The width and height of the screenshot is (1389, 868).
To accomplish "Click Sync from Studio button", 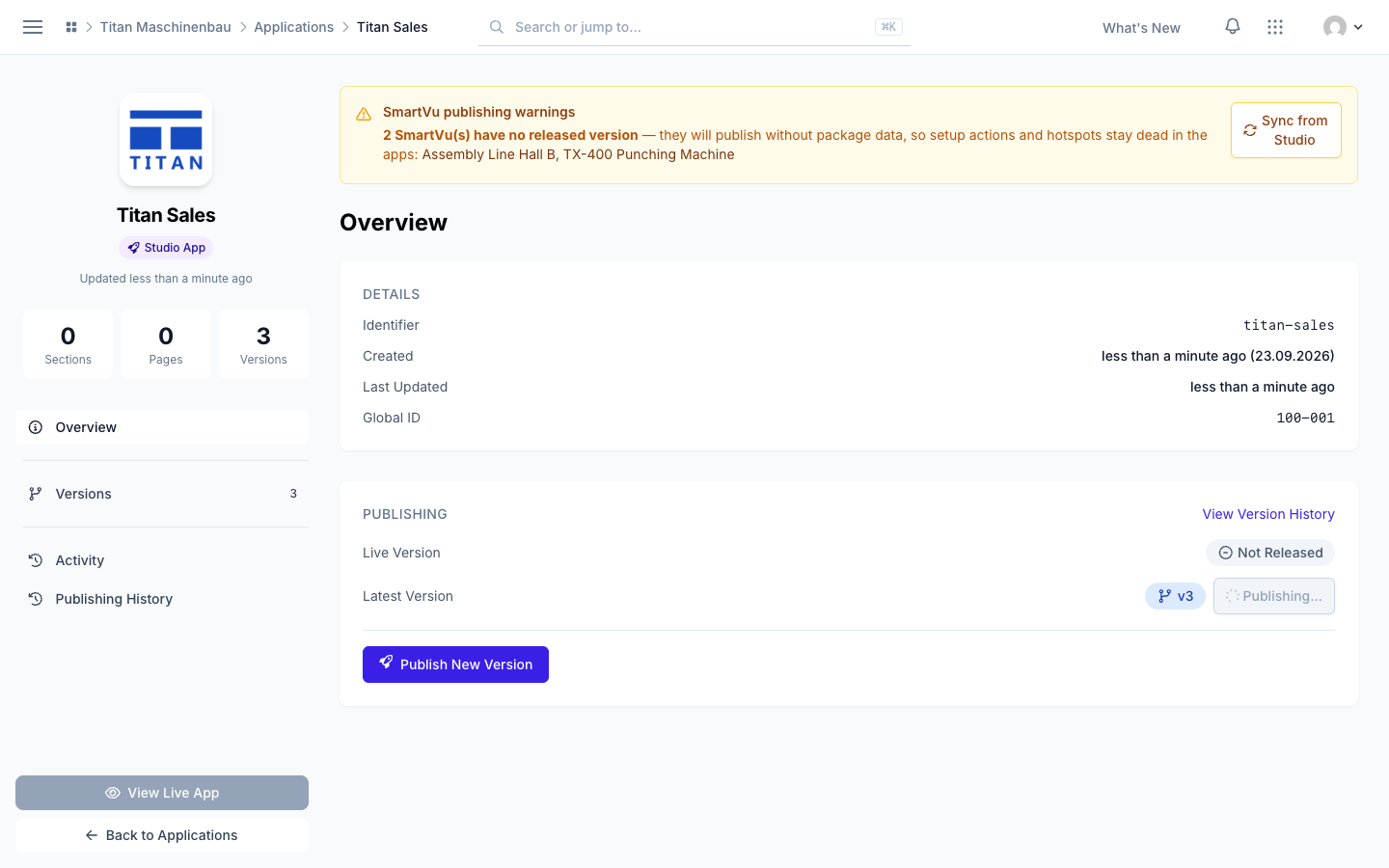I will click(1286, 130).
